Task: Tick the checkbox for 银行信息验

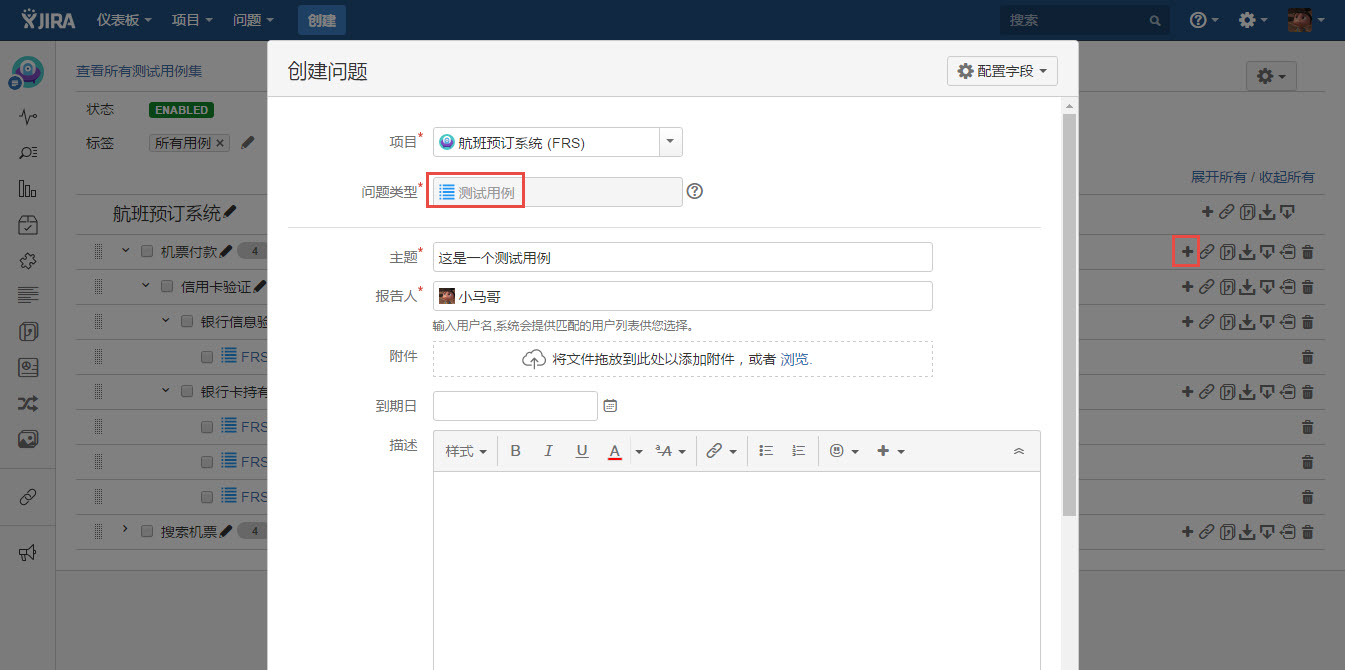Action: coord(187,322)
